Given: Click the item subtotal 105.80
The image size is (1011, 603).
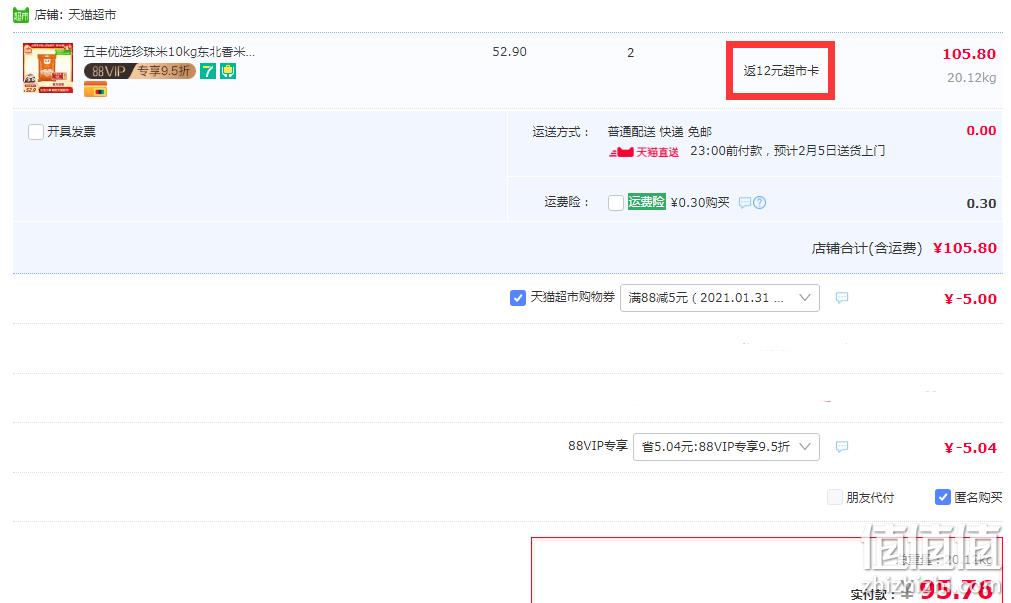Looking at the screenshot, I should click(x=969, y=54).
